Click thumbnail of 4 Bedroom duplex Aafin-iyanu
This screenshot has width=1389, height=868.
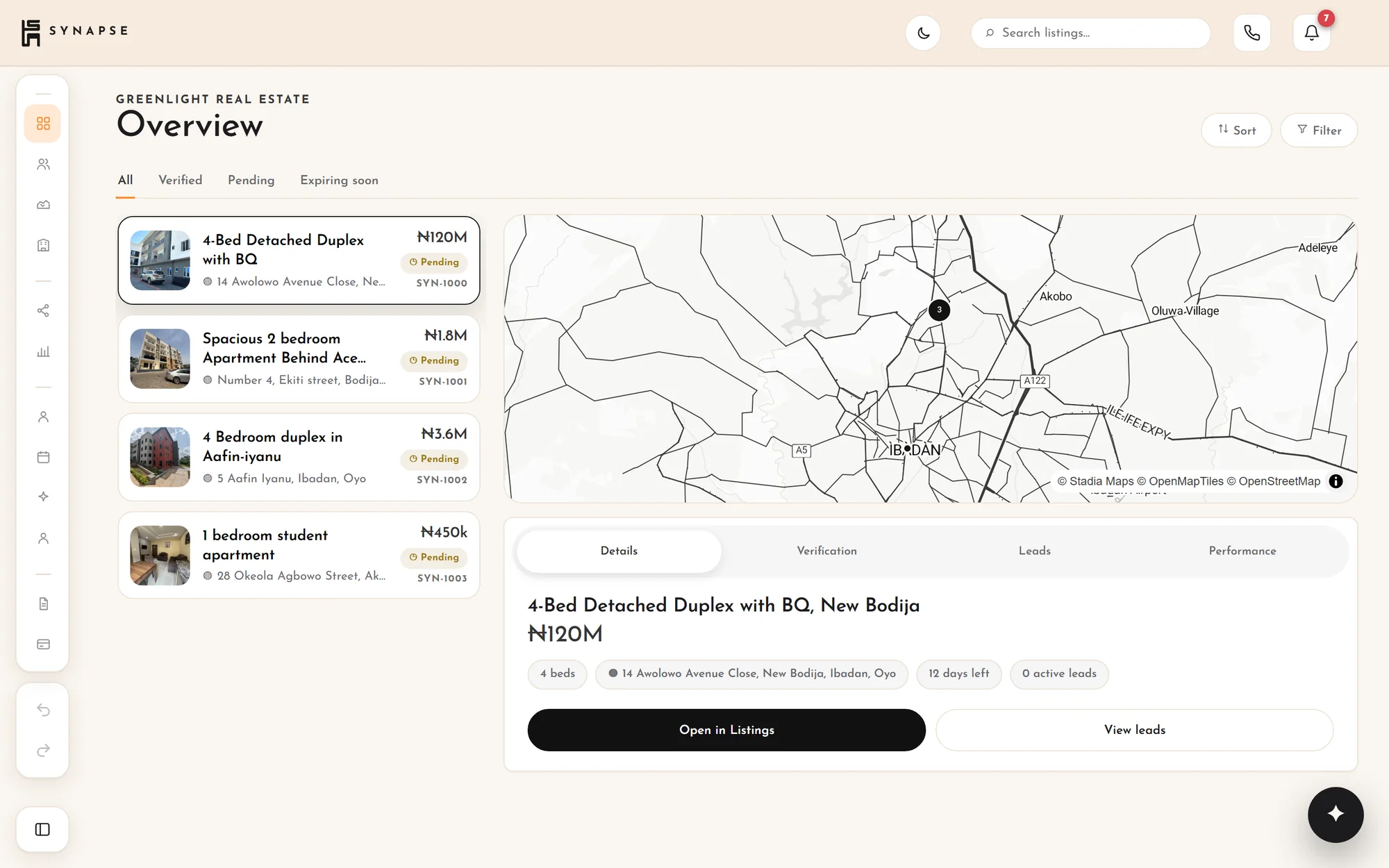(160, 457)
